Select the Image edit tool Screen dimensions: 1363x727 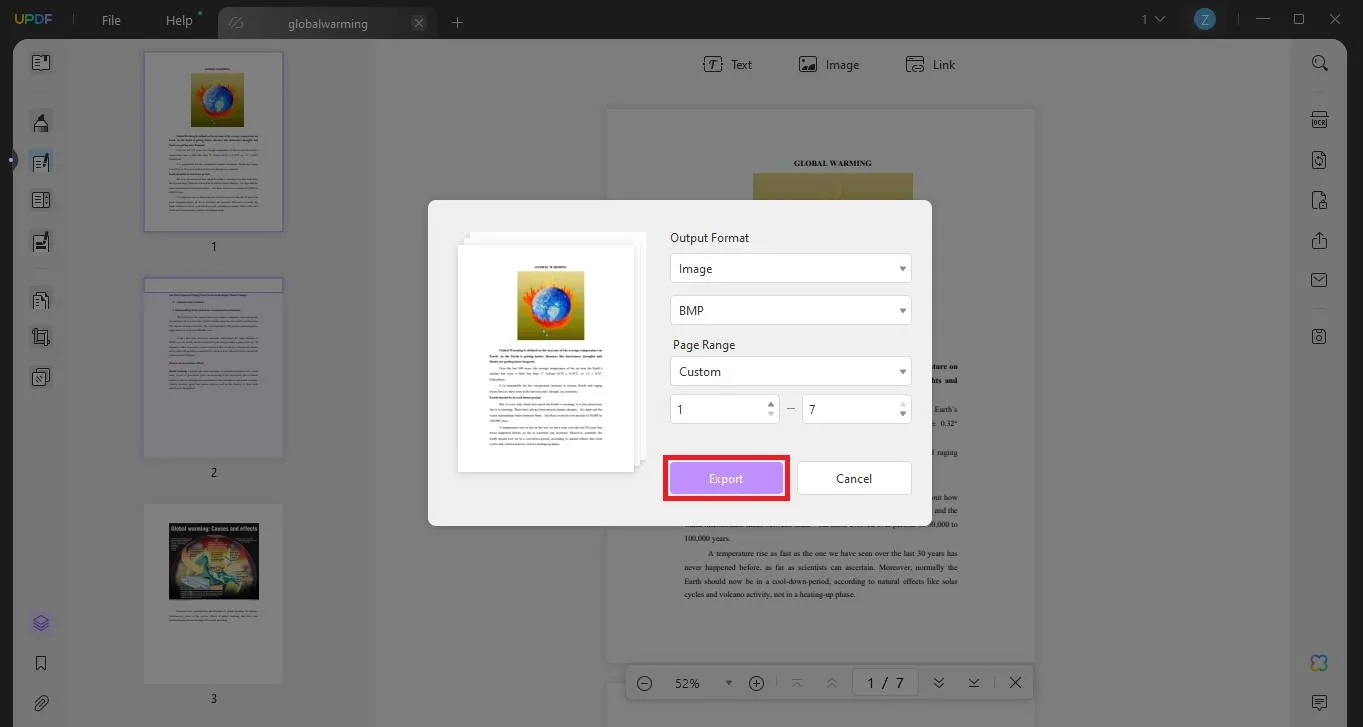829,64
